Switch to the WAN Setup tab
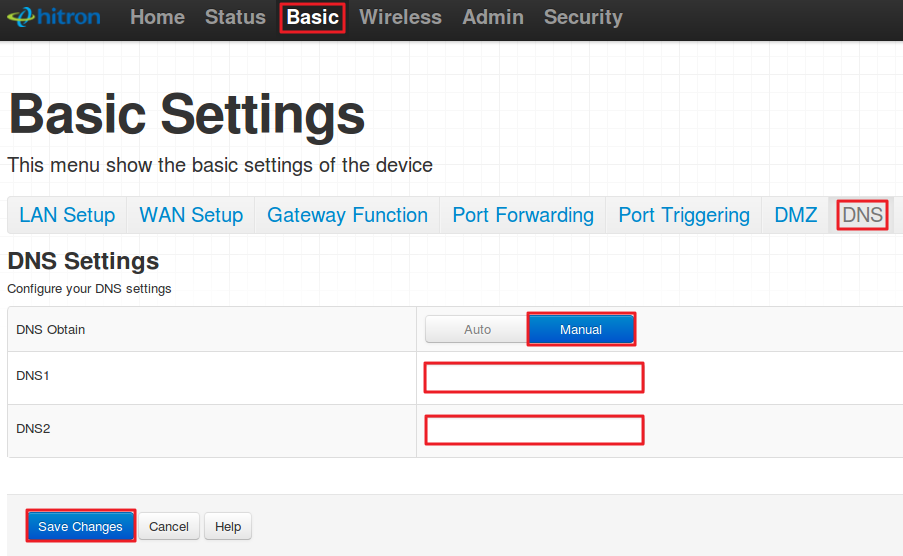Screen dimensions: 903x556 [191, 215]
